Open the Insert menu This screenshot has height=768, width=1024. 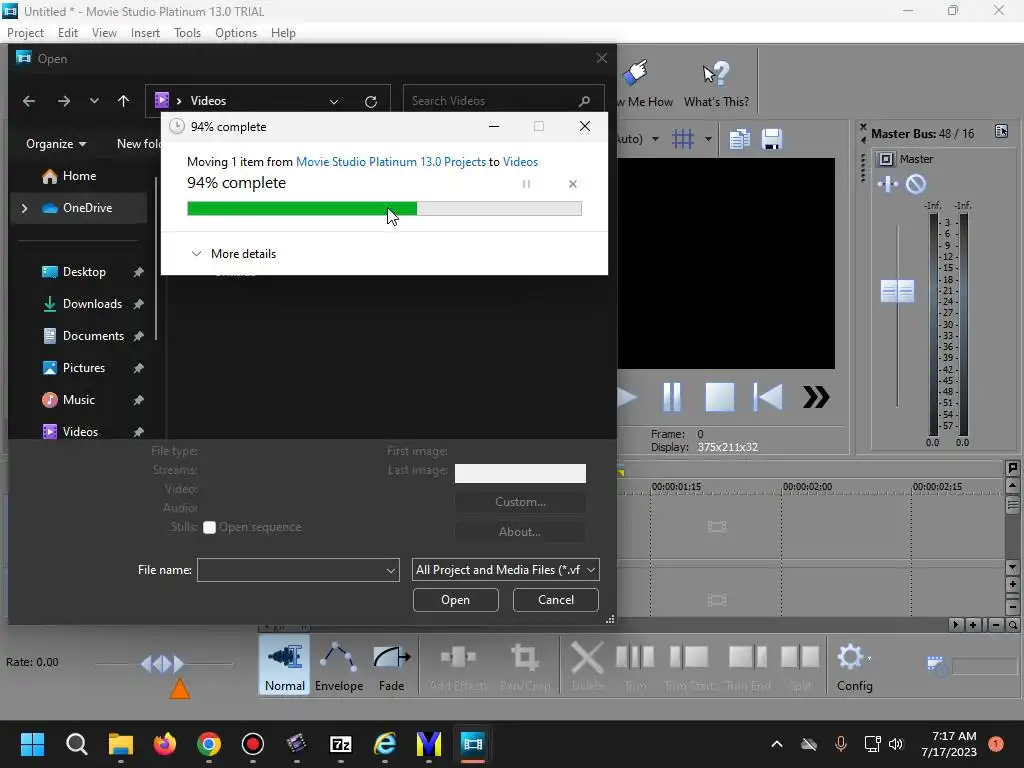point(145,33)
